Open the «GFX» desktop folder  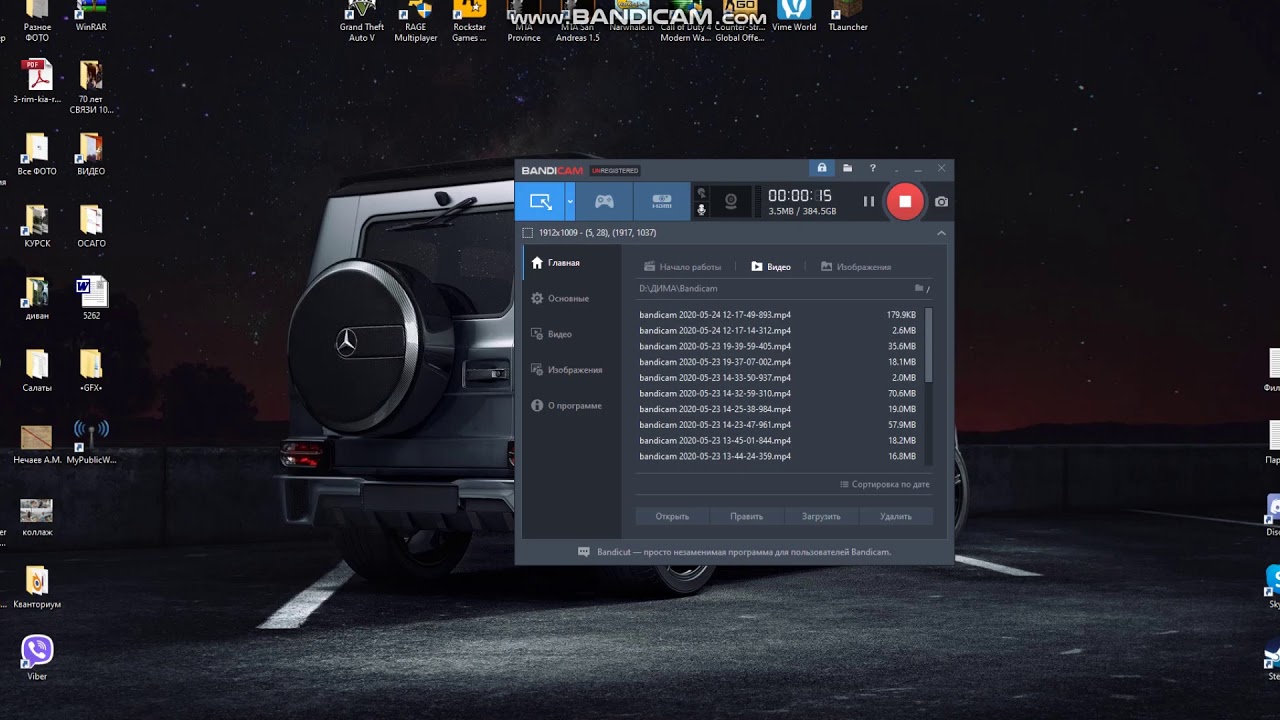91,370
